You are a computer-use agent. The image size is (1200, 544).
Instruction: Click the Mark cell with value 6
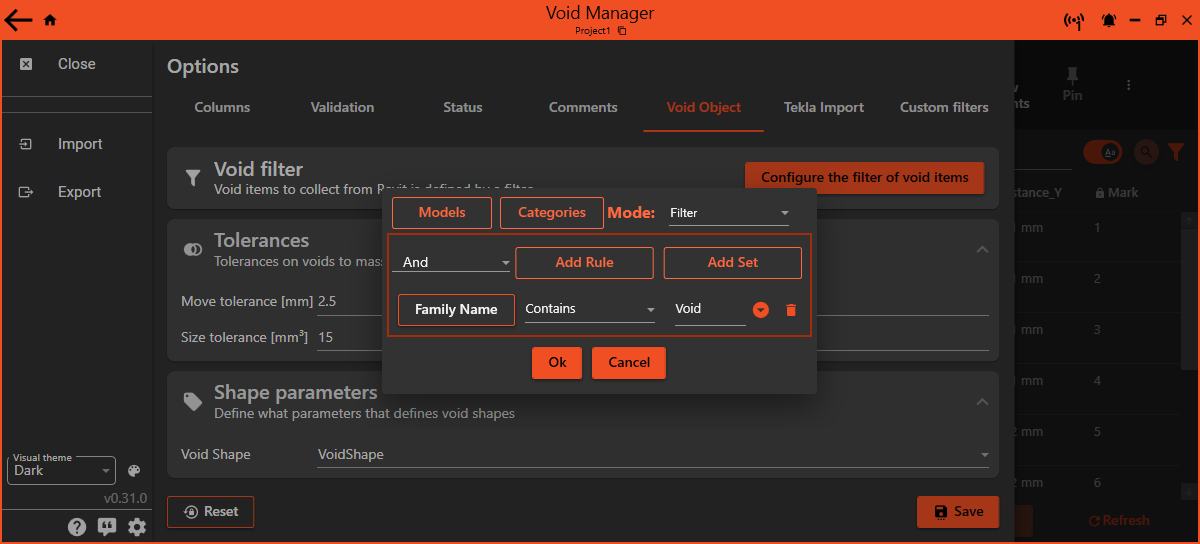[x=1097, y=483]
